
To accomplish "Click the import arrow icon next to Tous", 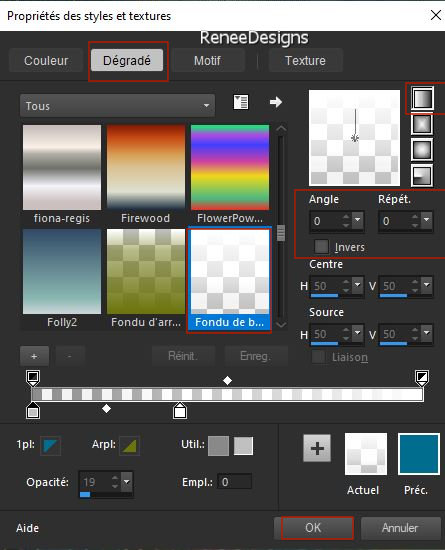I will click(276, 102).
